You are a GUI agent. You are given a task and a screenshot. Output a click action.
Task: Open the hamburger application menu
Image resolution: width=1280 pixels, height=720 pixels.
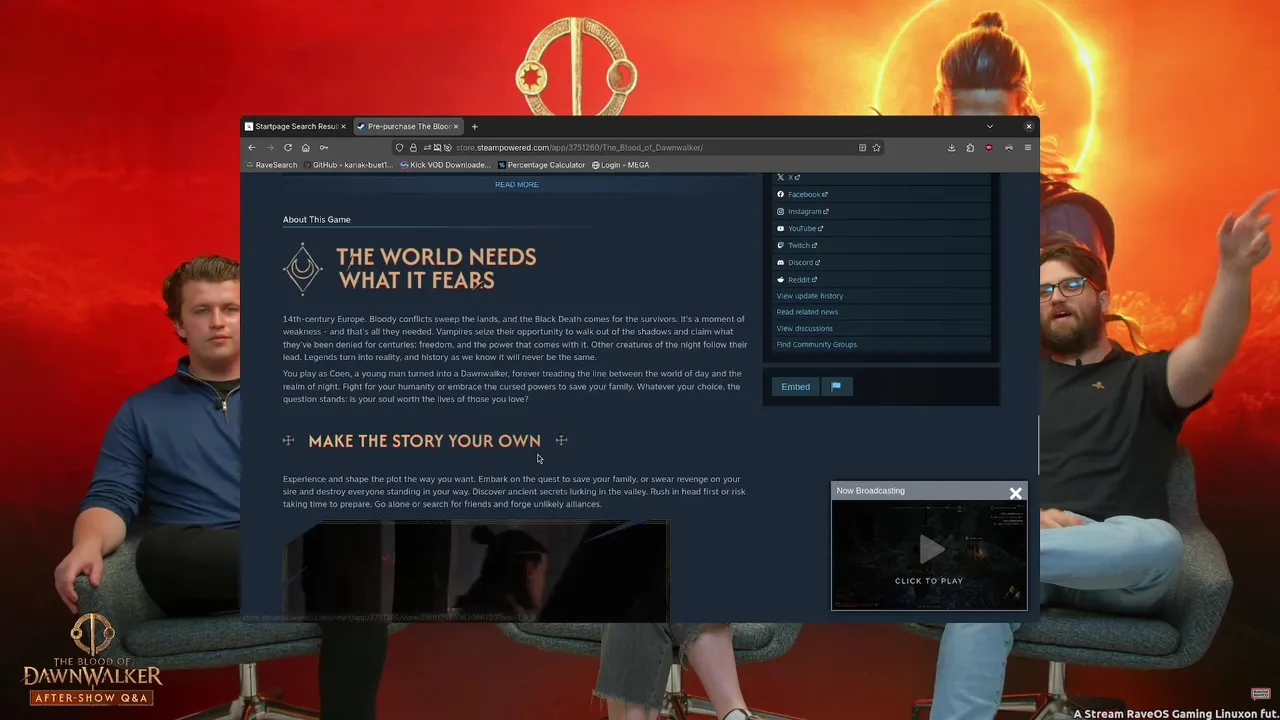point(1027,148)
